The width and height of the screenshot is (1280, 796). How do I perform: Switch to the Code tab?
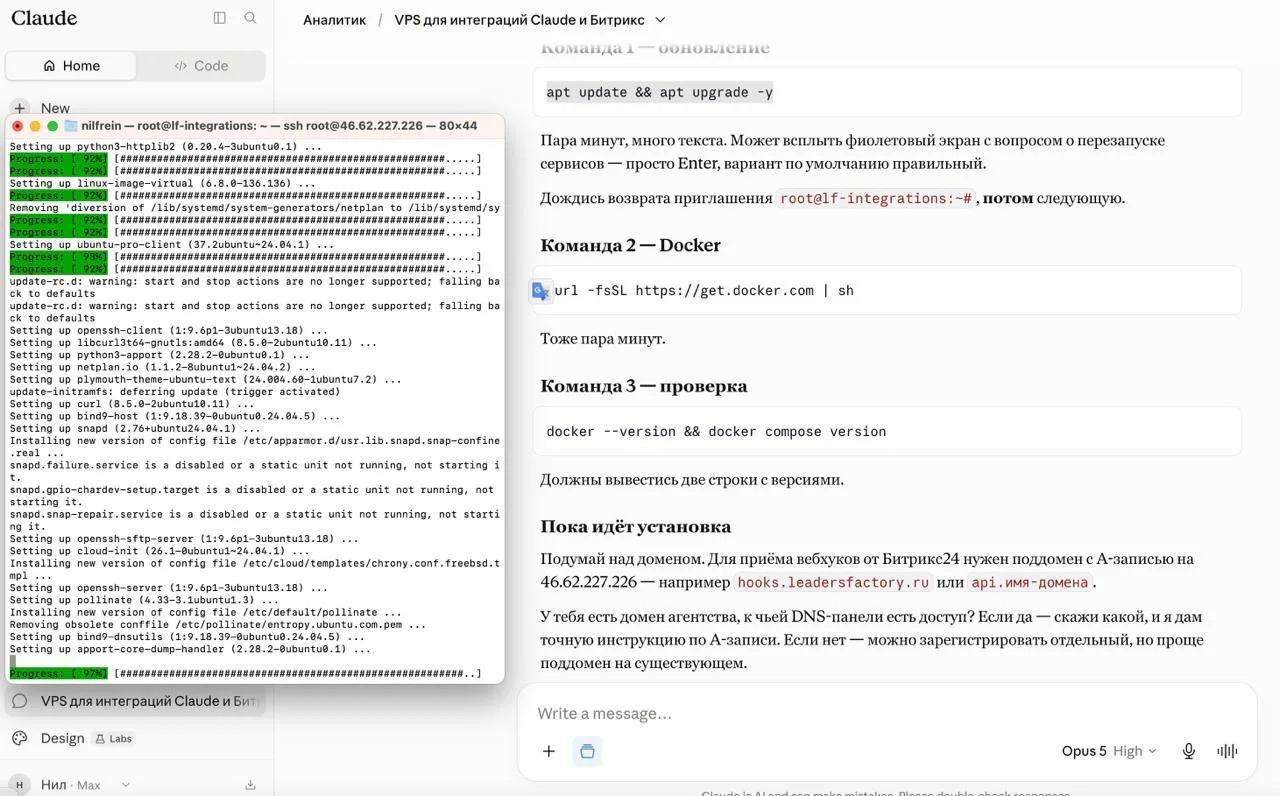click(201, 66)
